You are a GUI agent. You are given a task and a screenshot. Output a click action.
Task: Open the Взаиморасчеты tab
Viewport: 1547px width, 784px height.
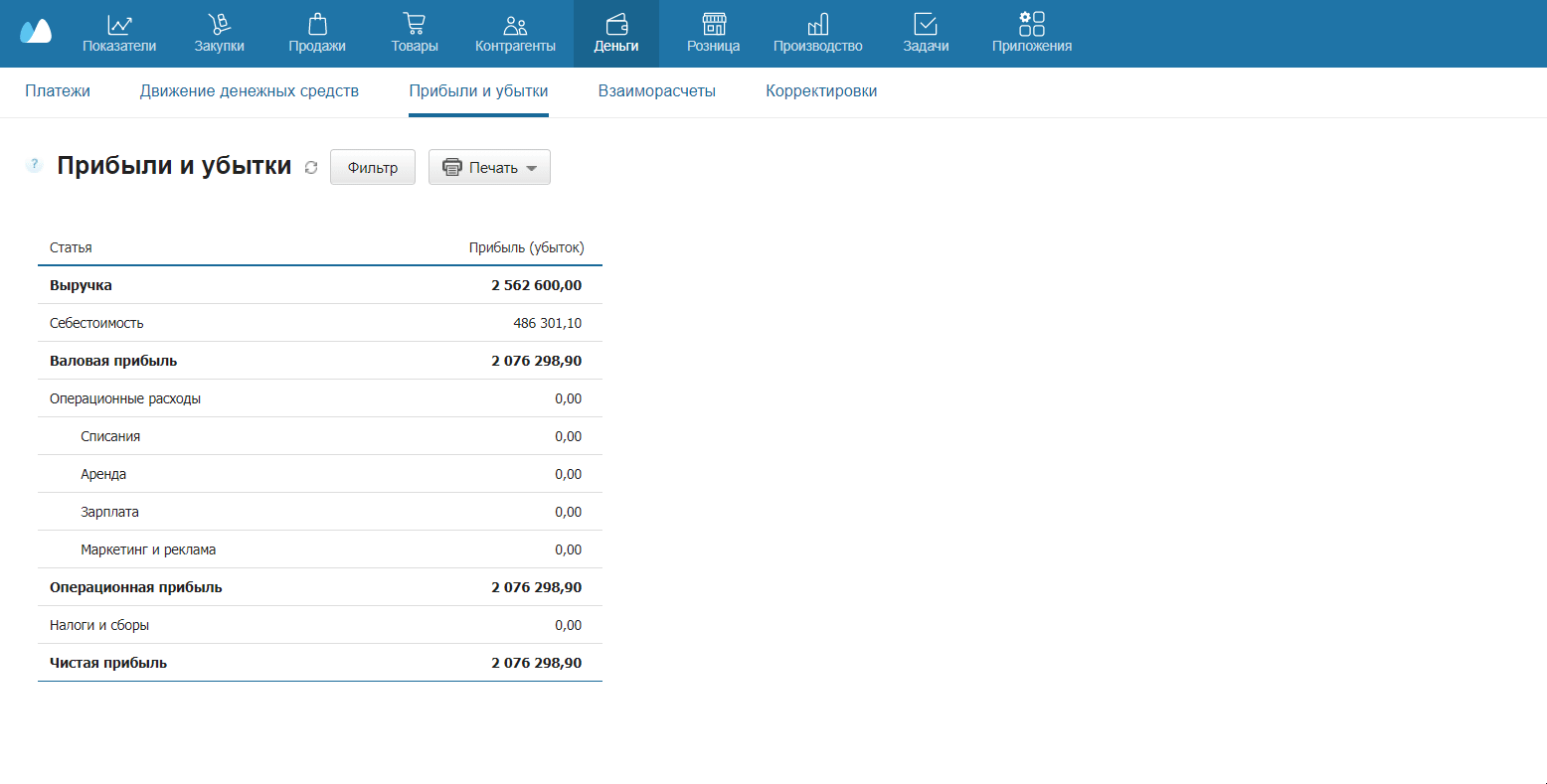point(656,91)
